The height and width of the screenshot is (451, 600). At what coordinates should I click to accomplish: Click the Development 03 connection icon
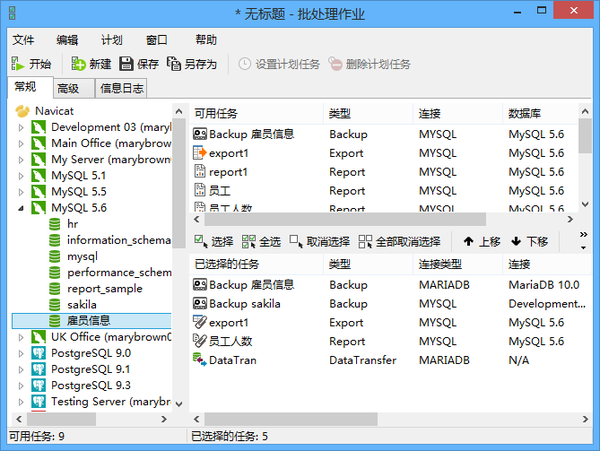pyautogui.click(x=39, y=127)
